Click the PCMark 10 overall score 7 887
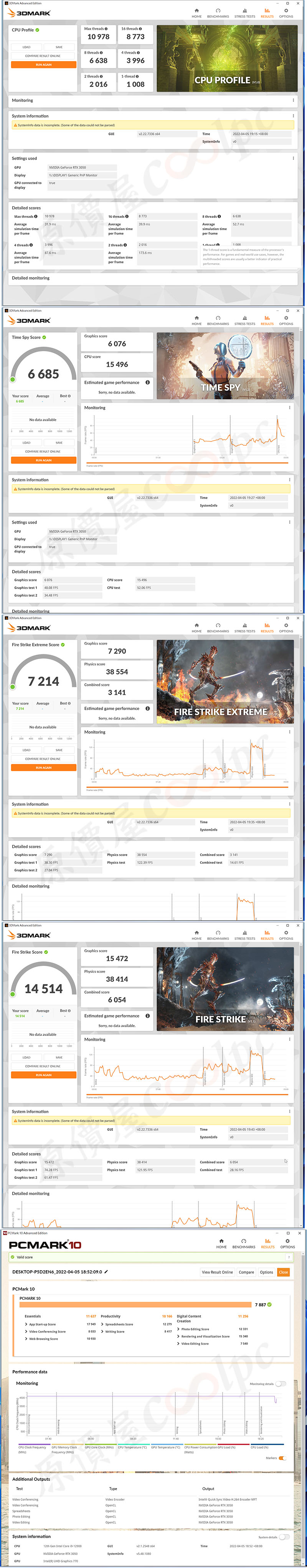307x1568 pixels. (261, 1304)
